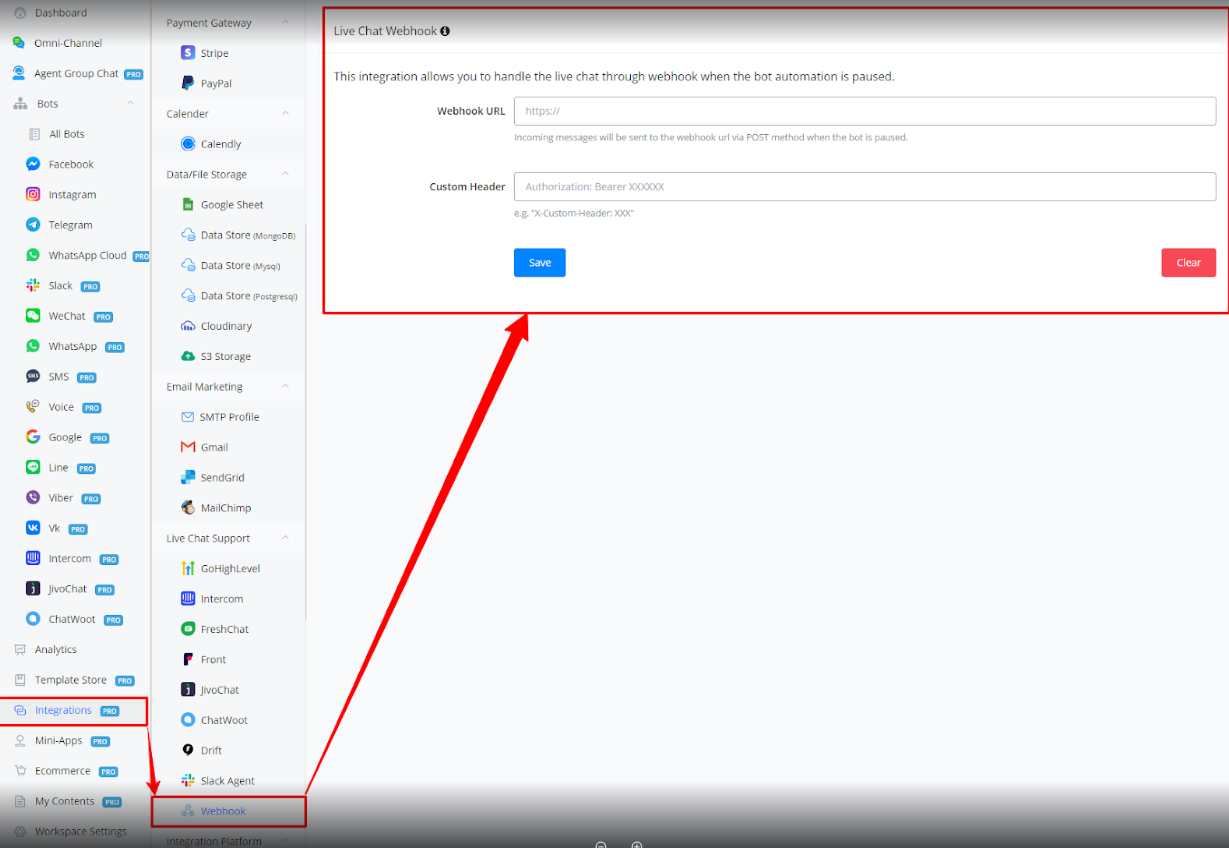Click the Stripe icon in Payment Gateway
Image resolution: width=1229 pixels, height=848 pixels.
click(x=188, y=53)
